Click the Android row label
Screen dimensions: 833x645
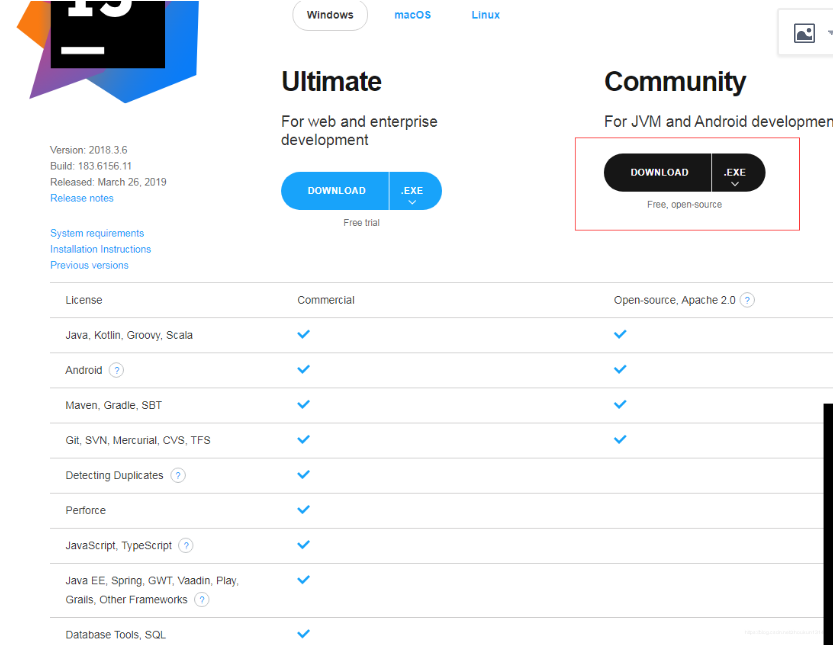83,370
